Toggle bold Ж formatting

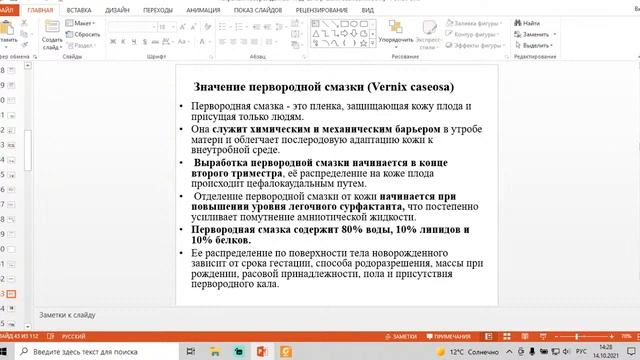[113, 42]
